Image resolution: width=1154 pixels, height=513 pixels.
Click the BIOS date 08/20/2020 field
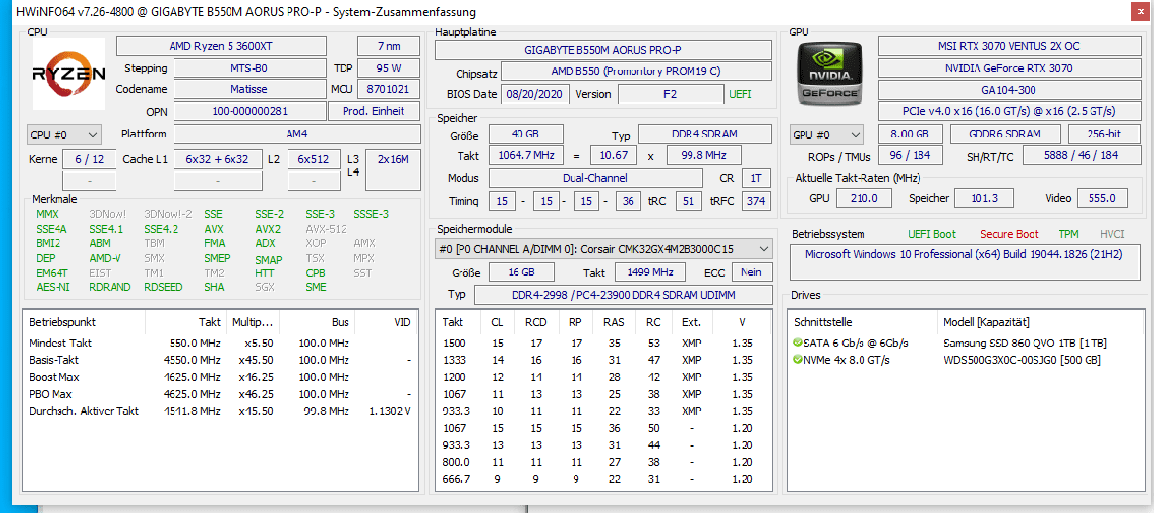[534, 94]
